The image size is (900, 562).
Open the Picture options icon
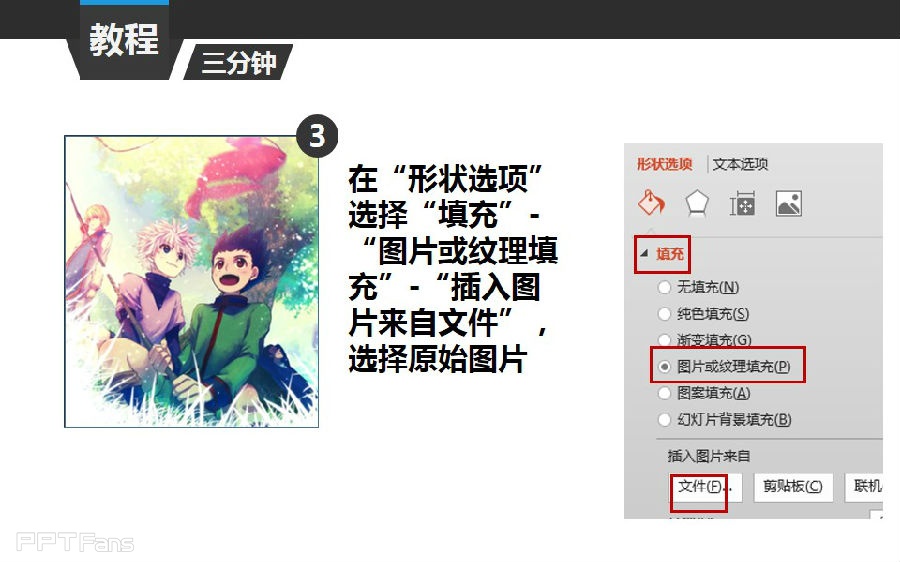789,204
